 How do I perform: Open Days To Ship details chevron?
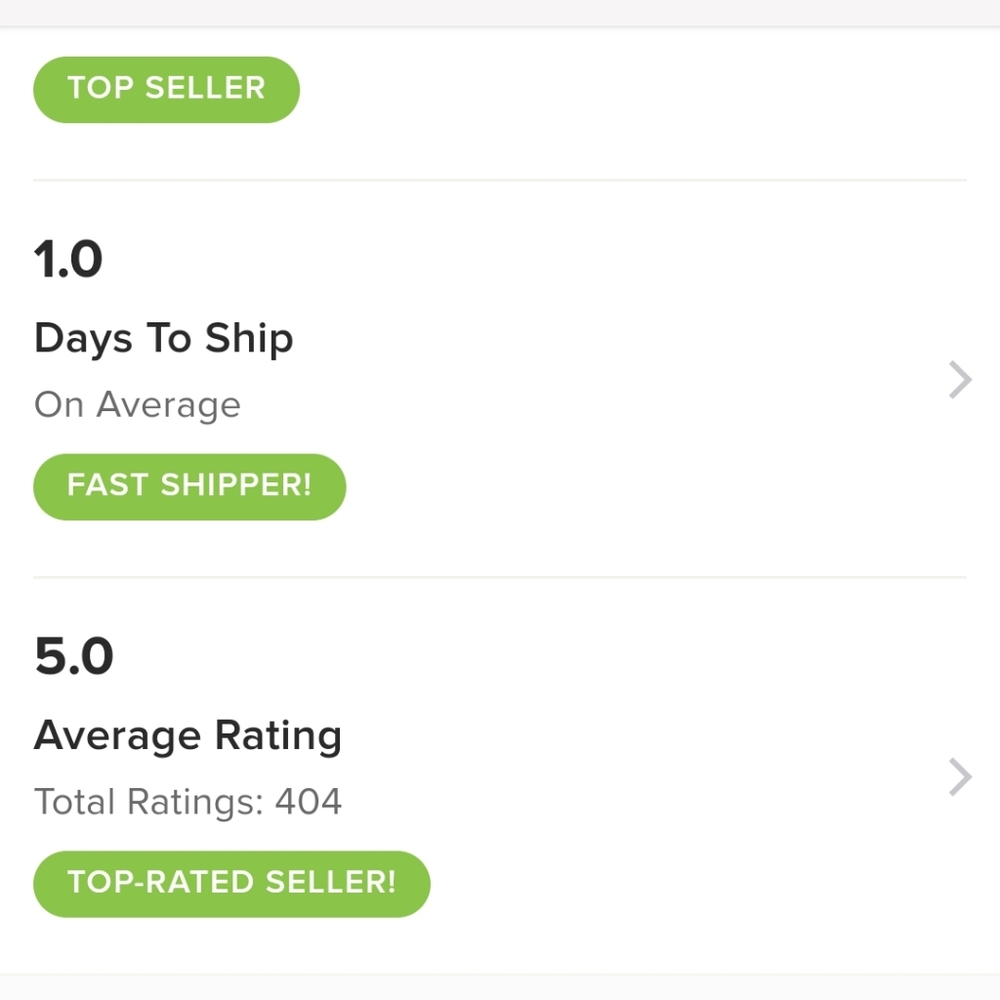[x=960, y=380]
